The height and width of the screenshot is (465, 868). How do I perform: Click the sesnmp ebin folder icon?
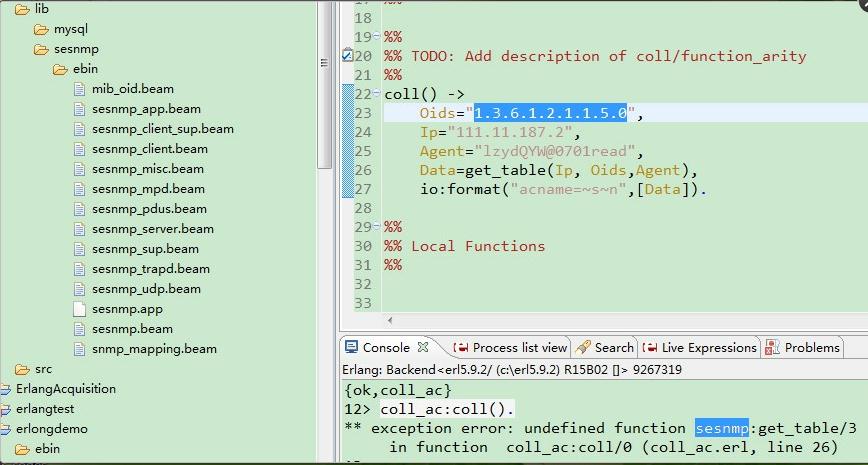[x=60, y=69]
